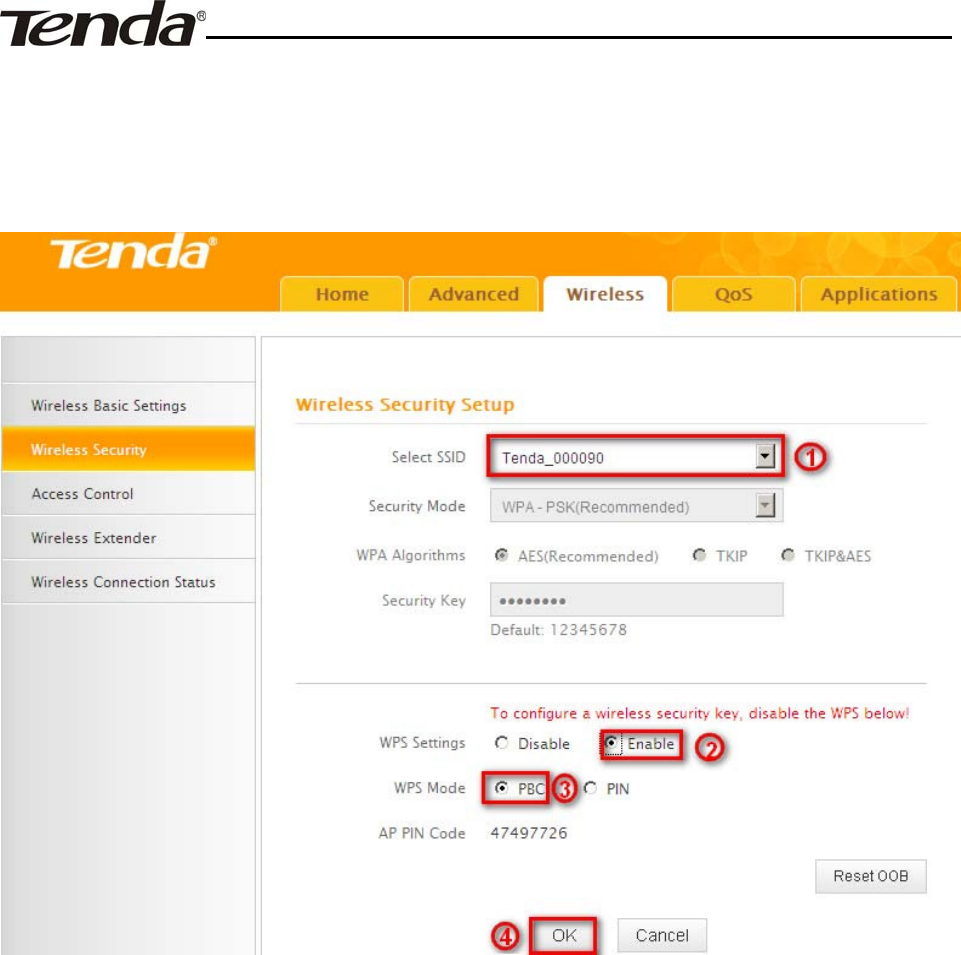Select Wireless Security sidebar item
This screenshot has width=961, height=955.
click(x=128, y=449)
